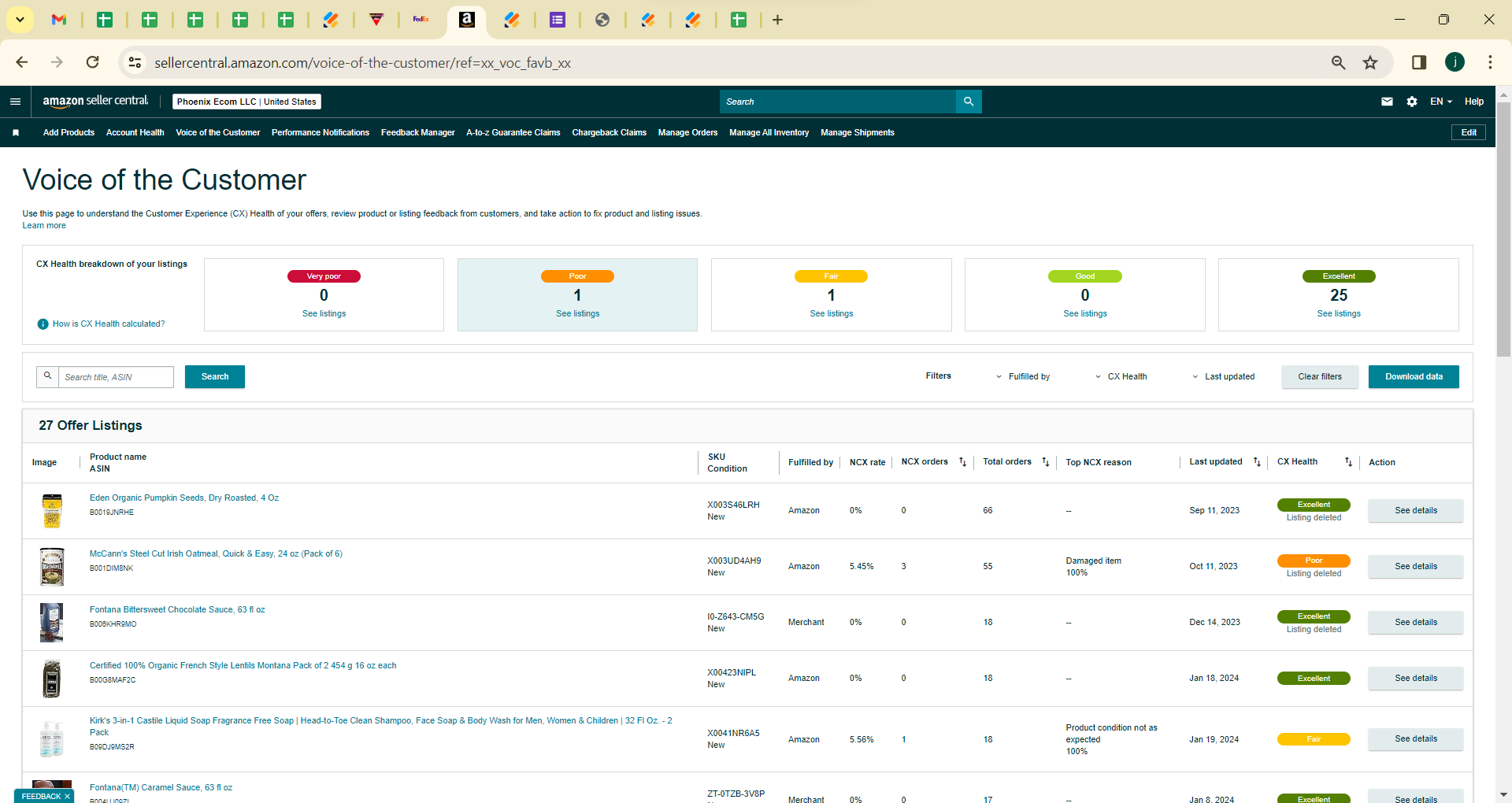Click the Eden Pumpkin Seeds product thumbnail
Image resolution: width=1512 pixels, height=803 pixels.
[52, 511]
